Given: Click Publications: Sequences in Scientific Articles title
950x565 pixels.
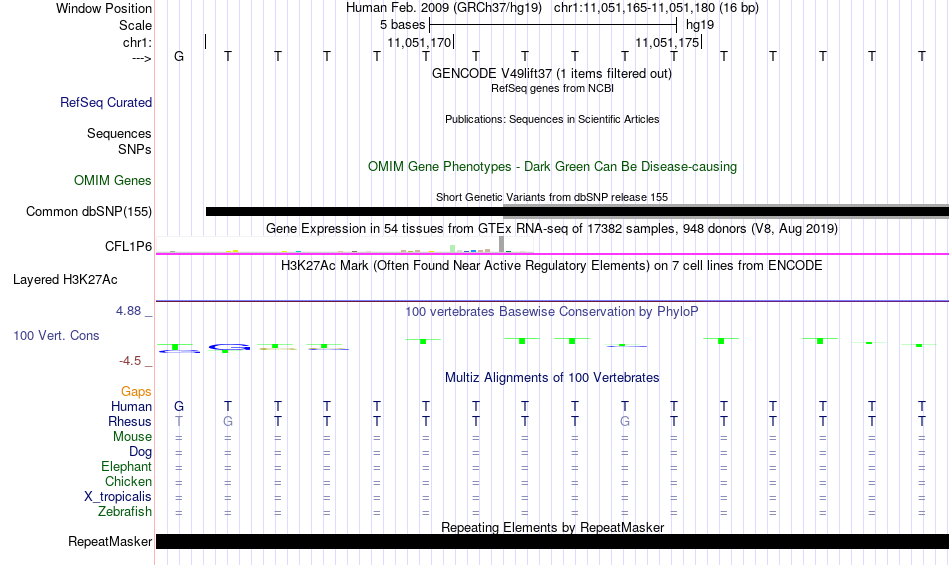Looking at the screenshot, I should (552, 119).
